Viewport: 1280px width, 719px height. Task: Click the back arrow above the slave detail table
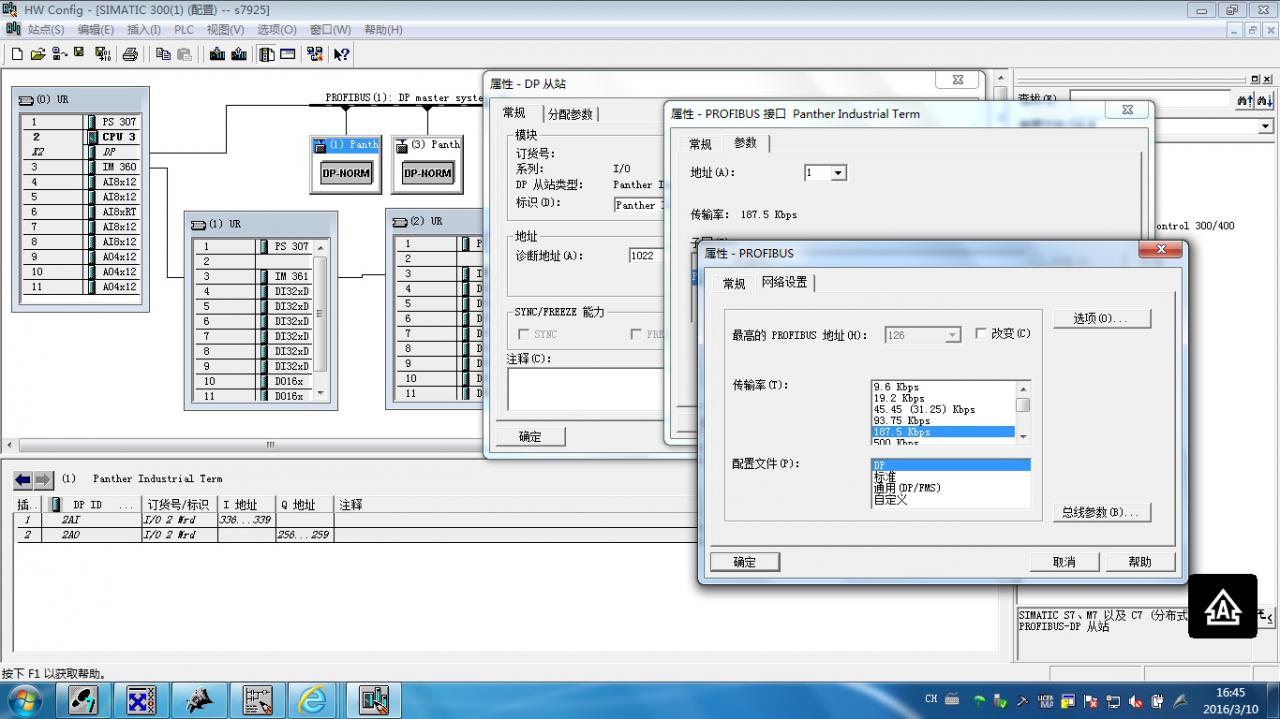pos(23,480)
